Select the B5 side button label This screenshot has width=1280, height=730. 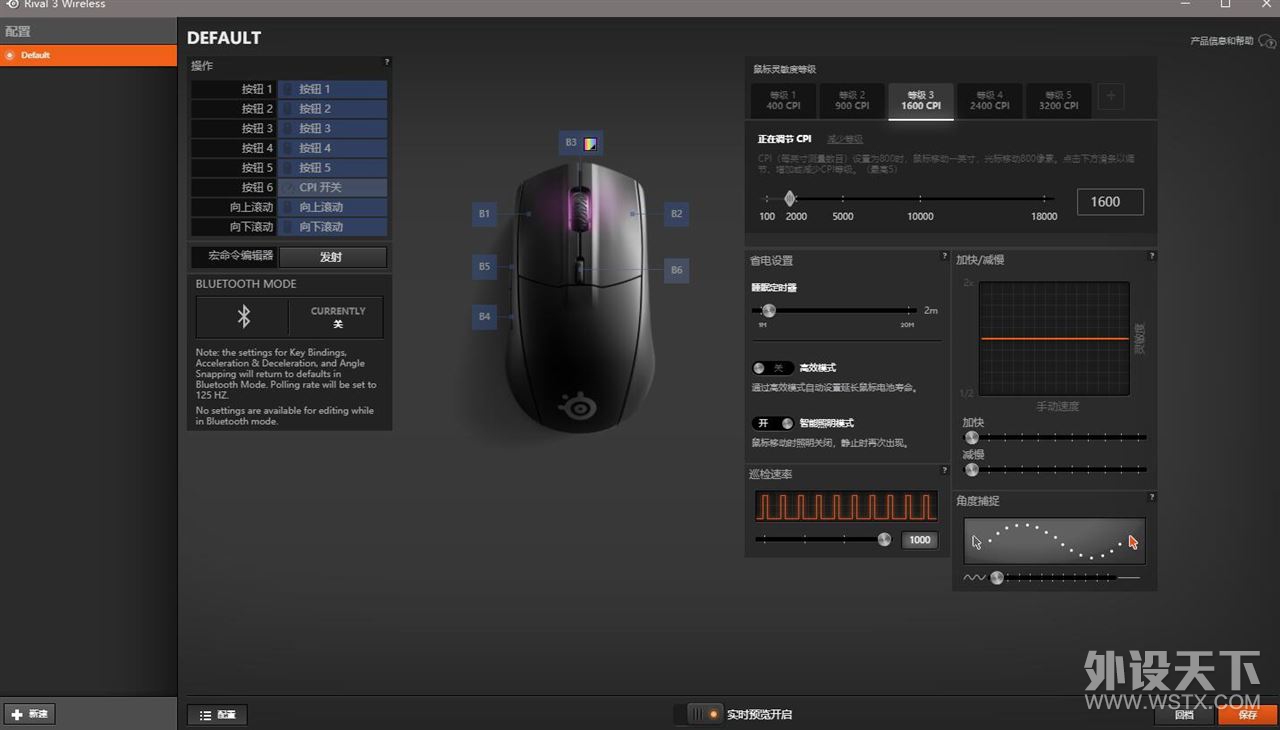484,266
